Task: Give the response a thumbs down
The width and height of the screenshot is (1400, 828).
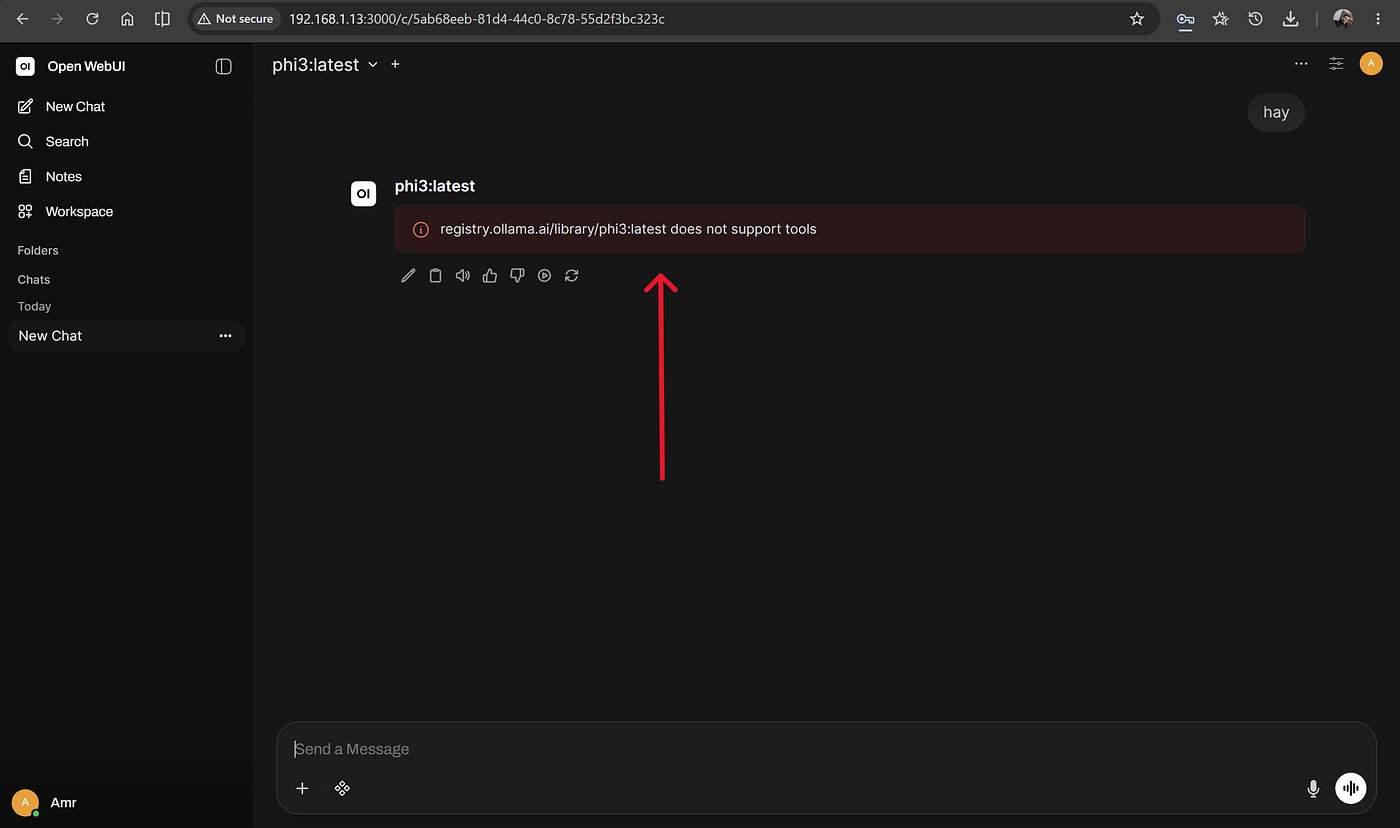Action: pos(517,276)
